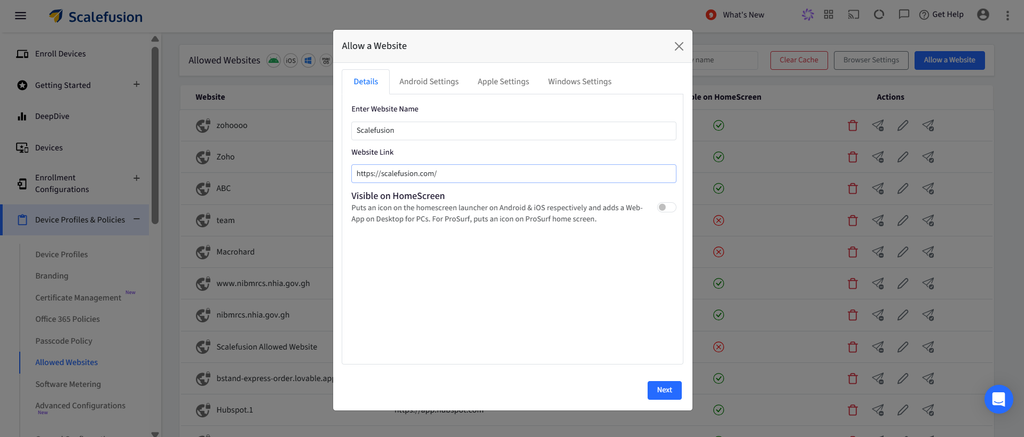Screen dimensions: 1024x437
Task: Click the Website Link field
Action: pyautogui.click(x=513, y=173)
